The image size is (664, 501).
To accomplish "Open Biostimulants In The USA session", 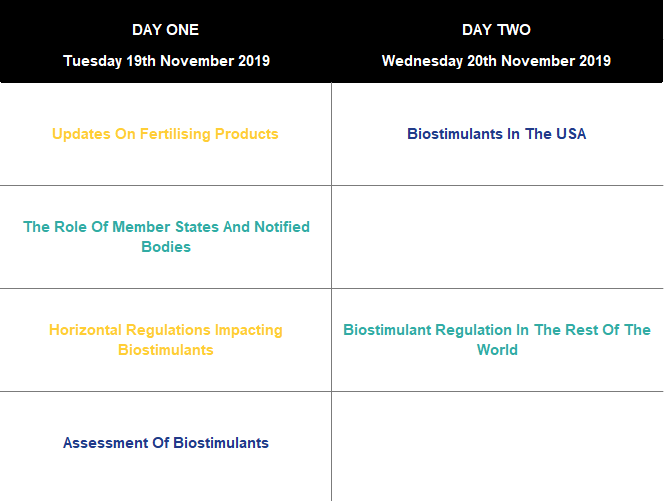I will (496, 134).
